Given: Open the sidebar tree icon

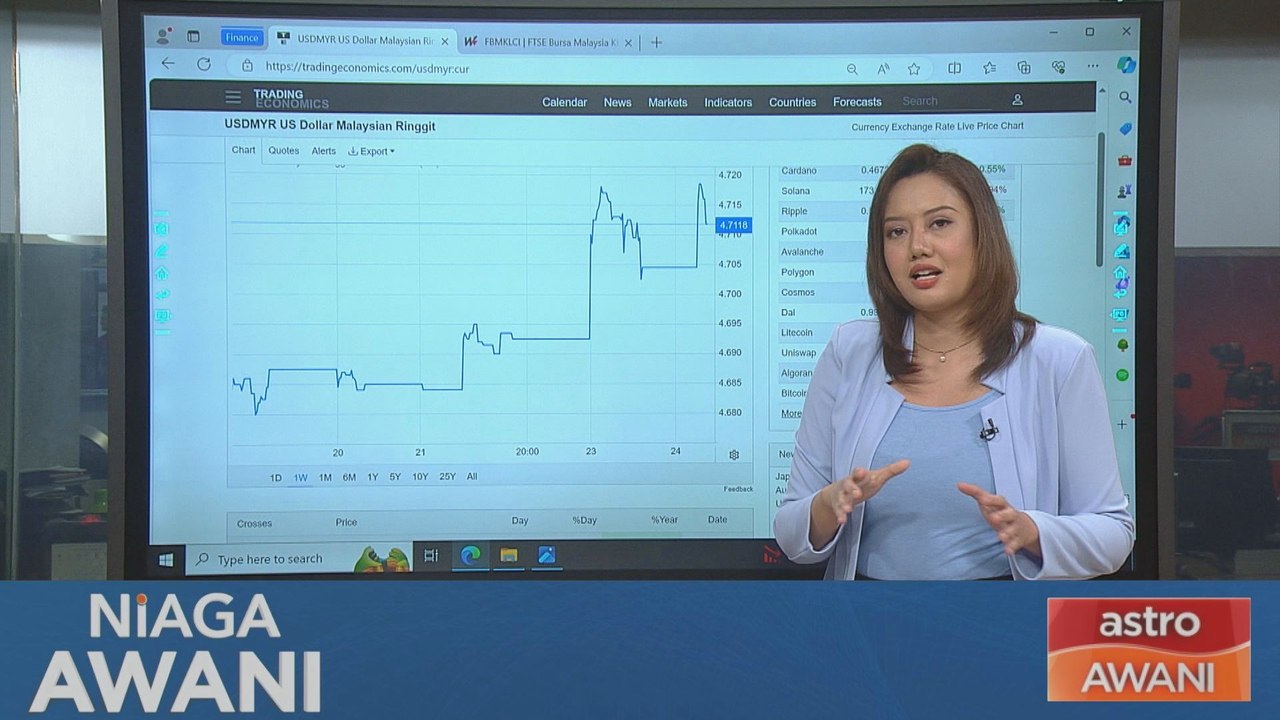Looking at the screenshot, I should (x=1123, y=346).
